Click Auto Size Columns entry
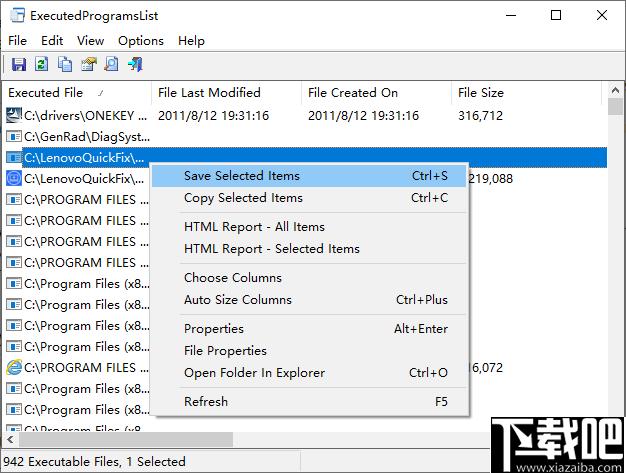626x473 pixels. tap(309, 300)
